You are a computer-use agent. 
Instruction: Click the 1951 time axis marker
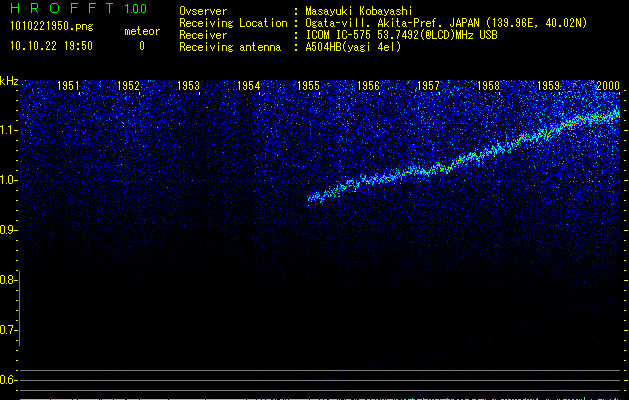tap(68, 85)
